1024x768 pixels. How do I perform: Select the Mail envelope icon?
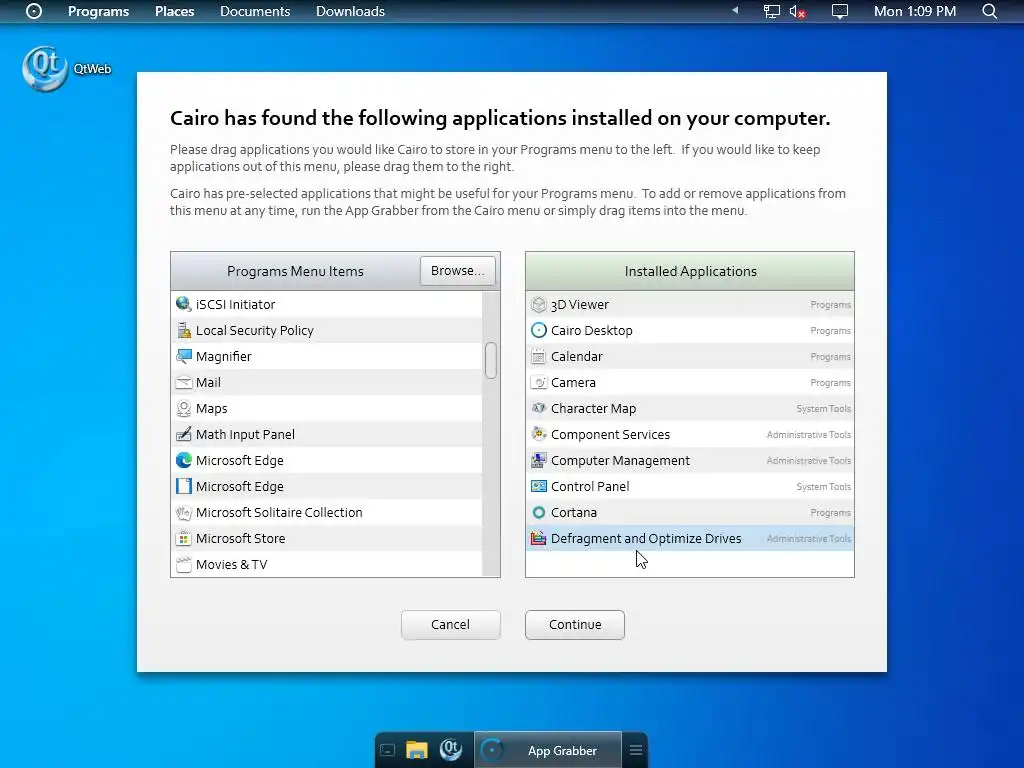point(184,382)
